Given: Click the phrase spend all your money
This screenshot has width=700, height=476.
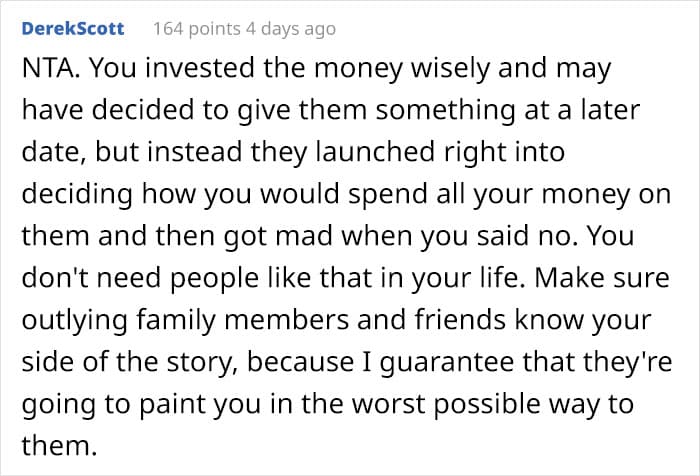Looking at the screenshot, I should 489,194.
